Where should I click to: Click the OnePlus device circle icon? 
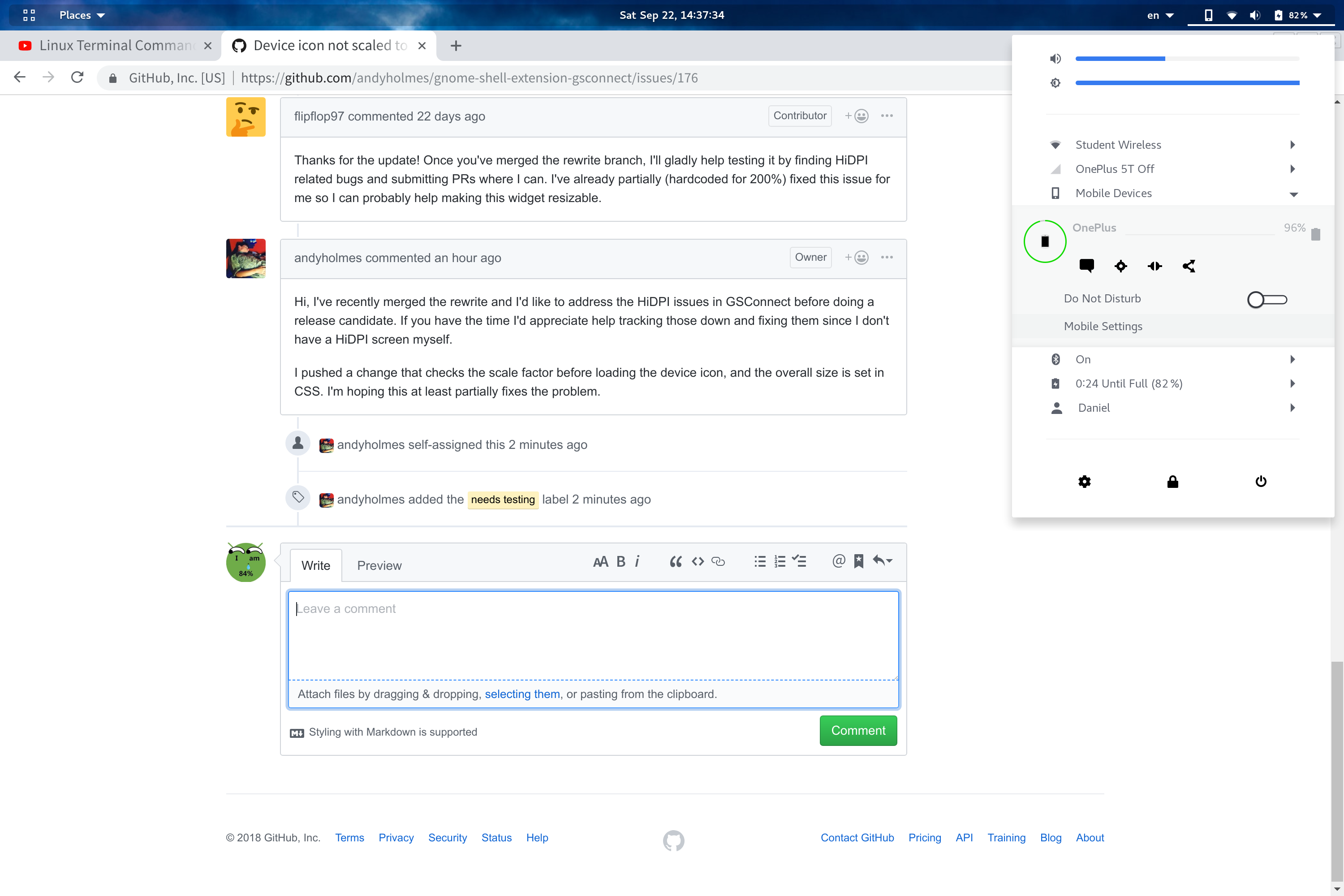click(x=1045, y=242)
